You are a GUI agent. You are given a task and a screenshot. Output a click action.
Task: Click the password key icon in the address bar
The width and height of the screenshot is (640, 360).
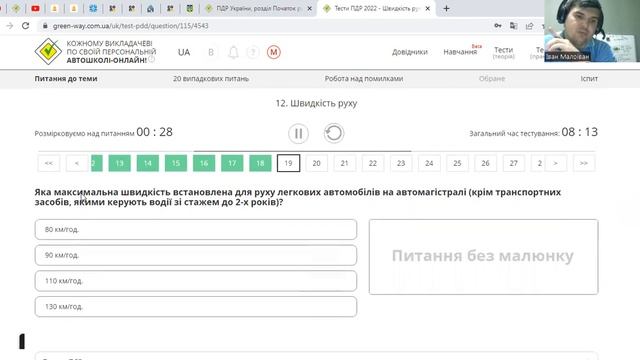pyautogui.click(x=498, y=26)
